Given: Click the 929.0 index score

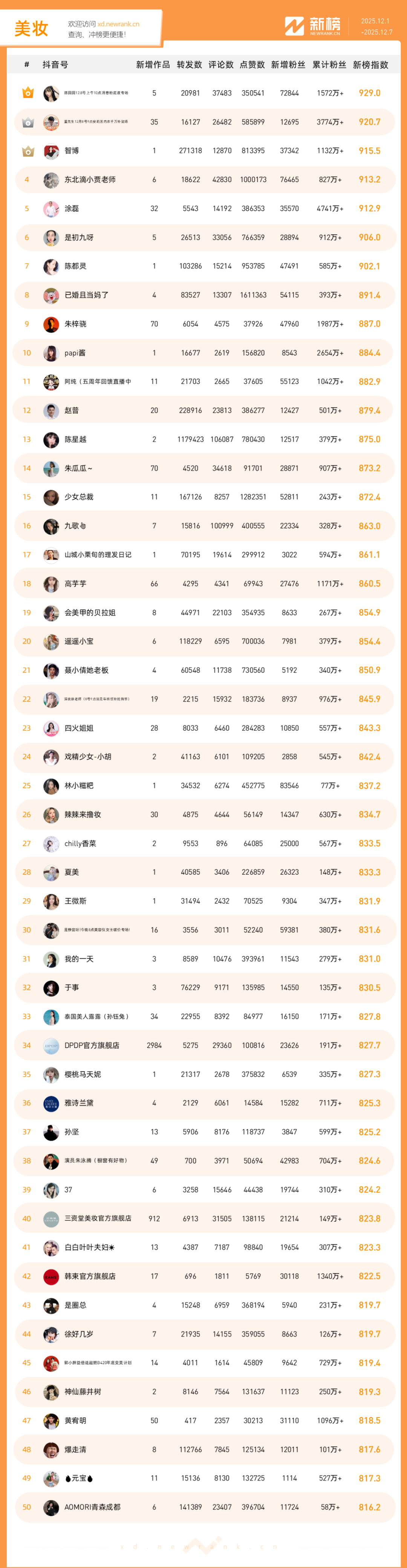Looking at the screenshot, I should pyautogui.click(x=369, y=93).
